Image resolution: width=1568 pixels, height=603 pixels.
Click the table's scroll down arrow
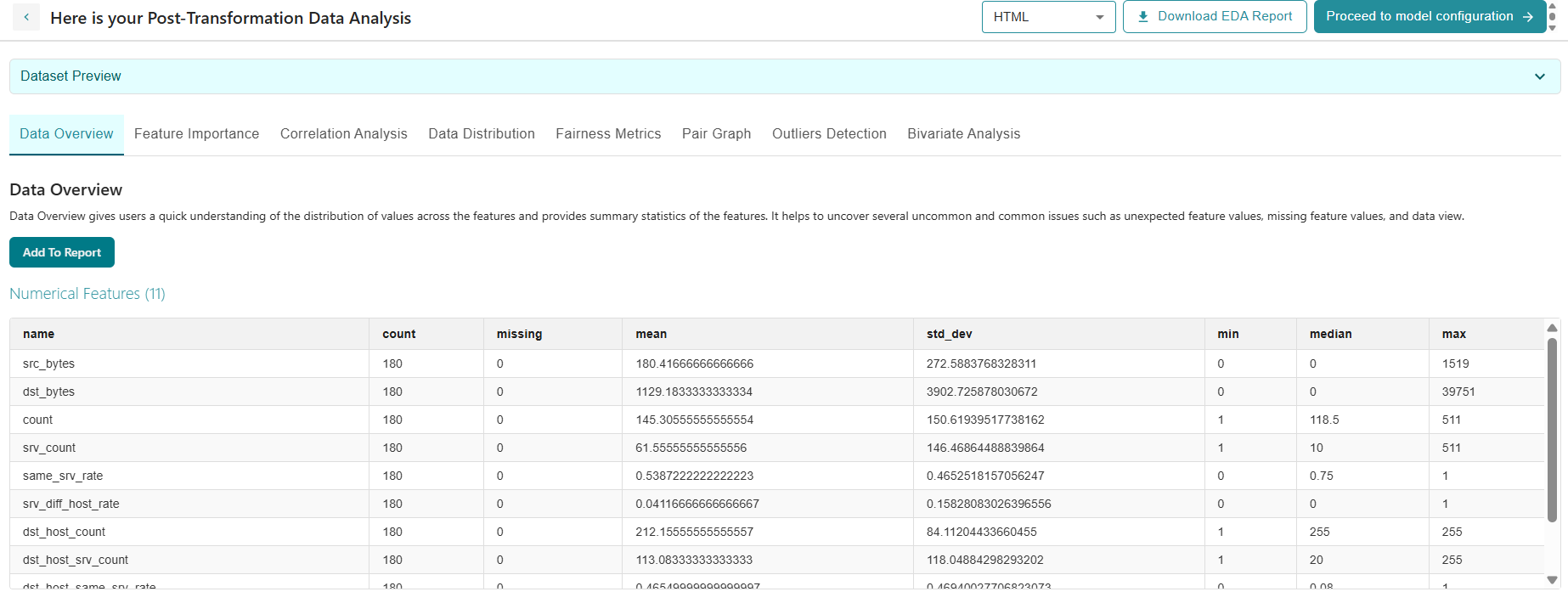click(1552, 580)
